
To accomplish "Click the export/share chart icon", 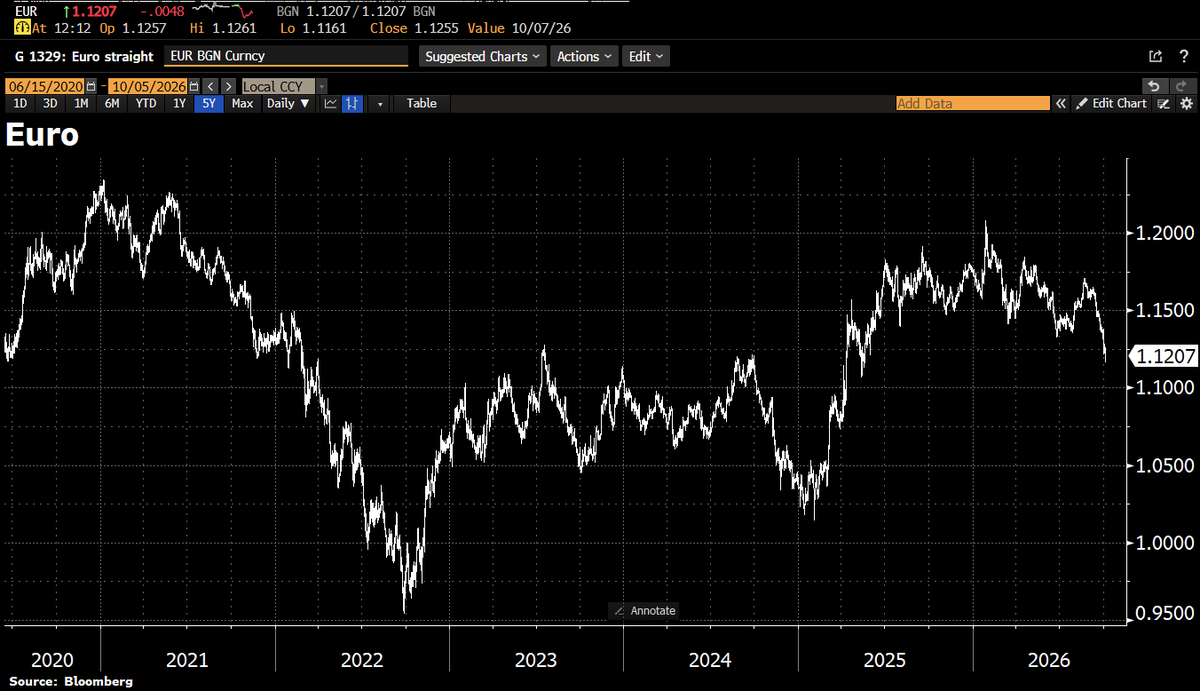I will pyautogui.click(x=1156, y=57).
